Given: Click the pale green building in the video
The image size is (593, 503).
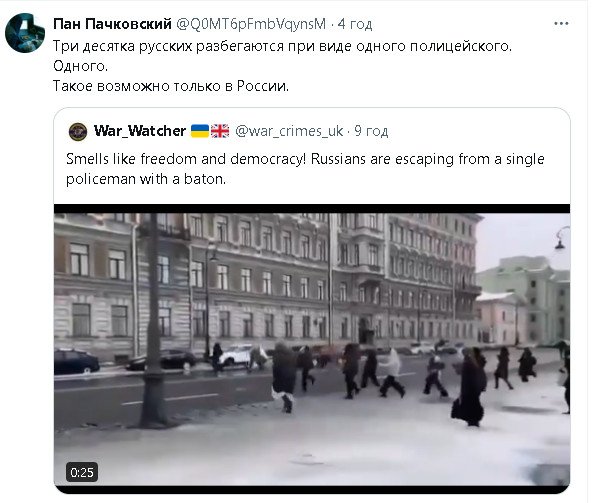Looking at the screenshot, I should (x=528, y=299).
